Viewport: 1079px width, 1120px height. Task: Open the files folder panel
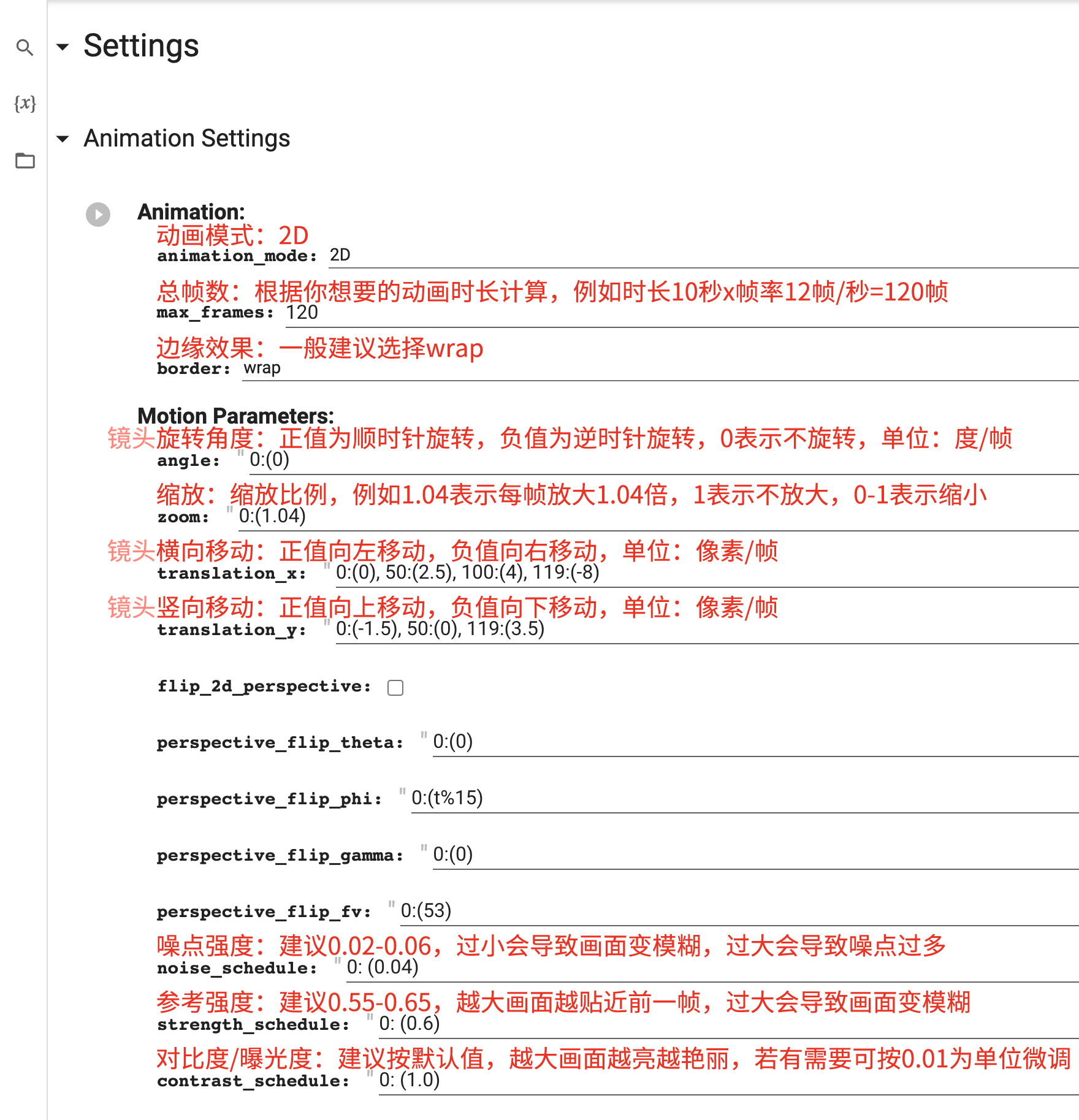25,161
